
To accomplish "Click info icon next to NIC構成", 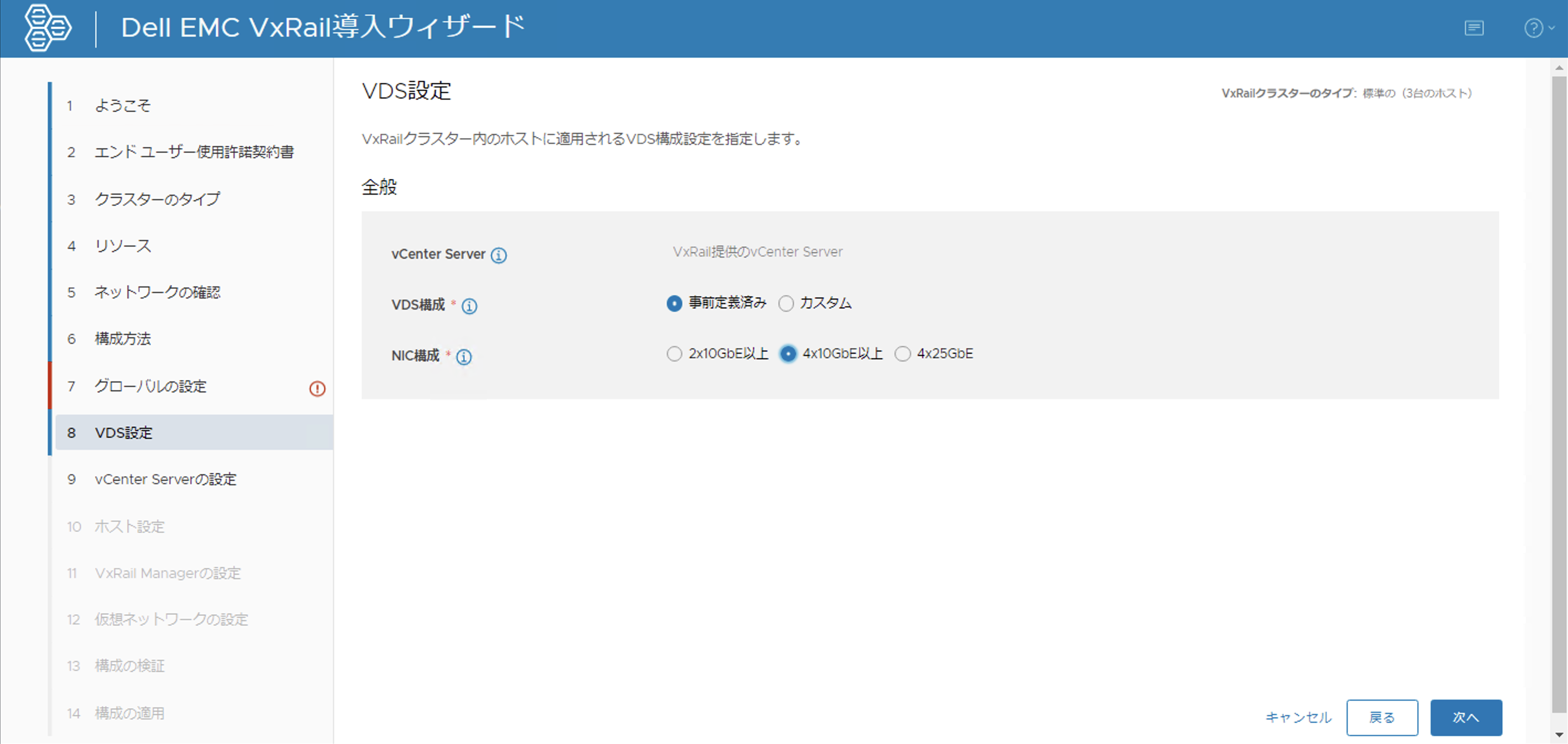I will click(464, 357).
